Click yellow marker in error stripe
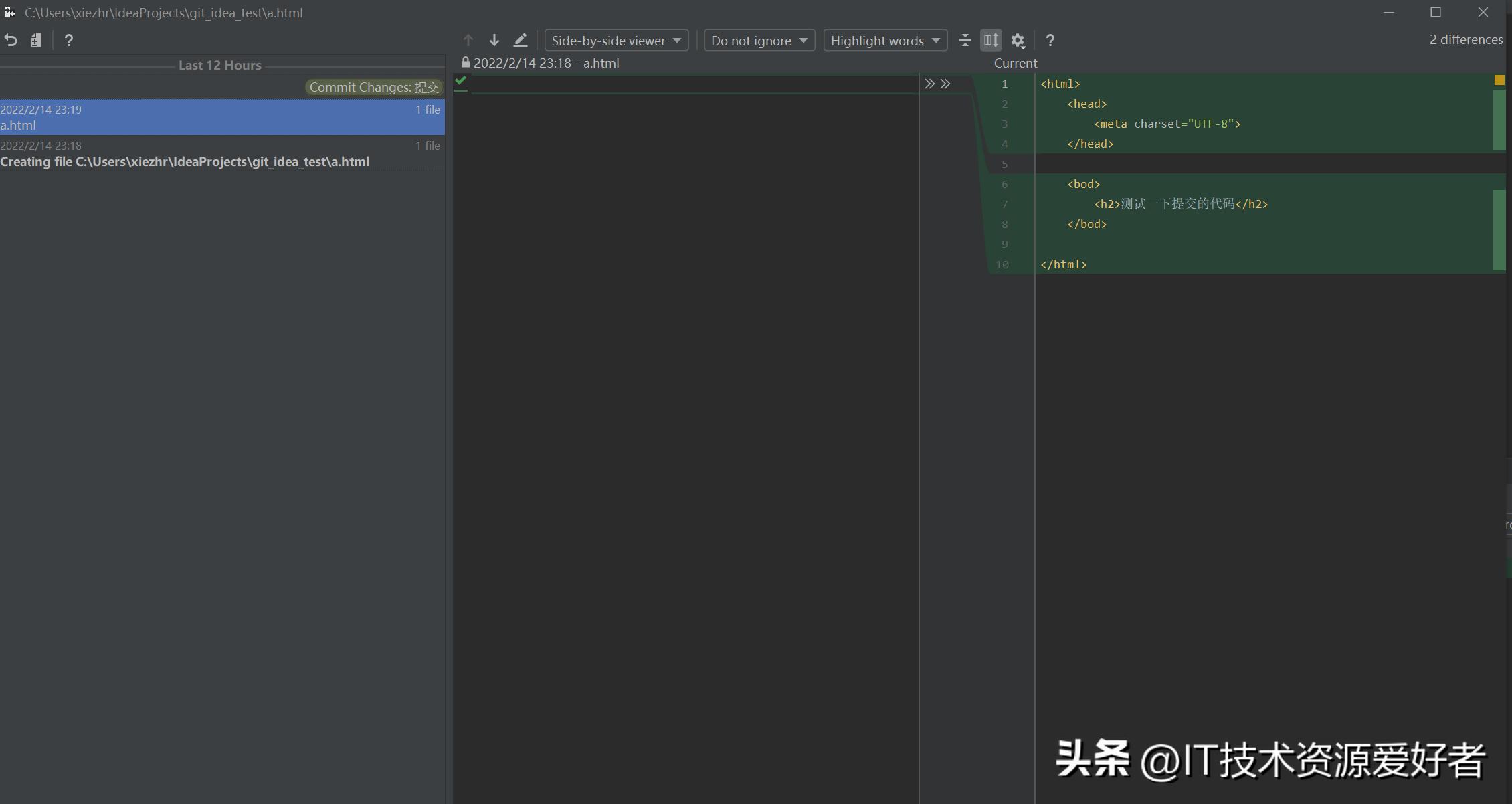 point(1499,80)
